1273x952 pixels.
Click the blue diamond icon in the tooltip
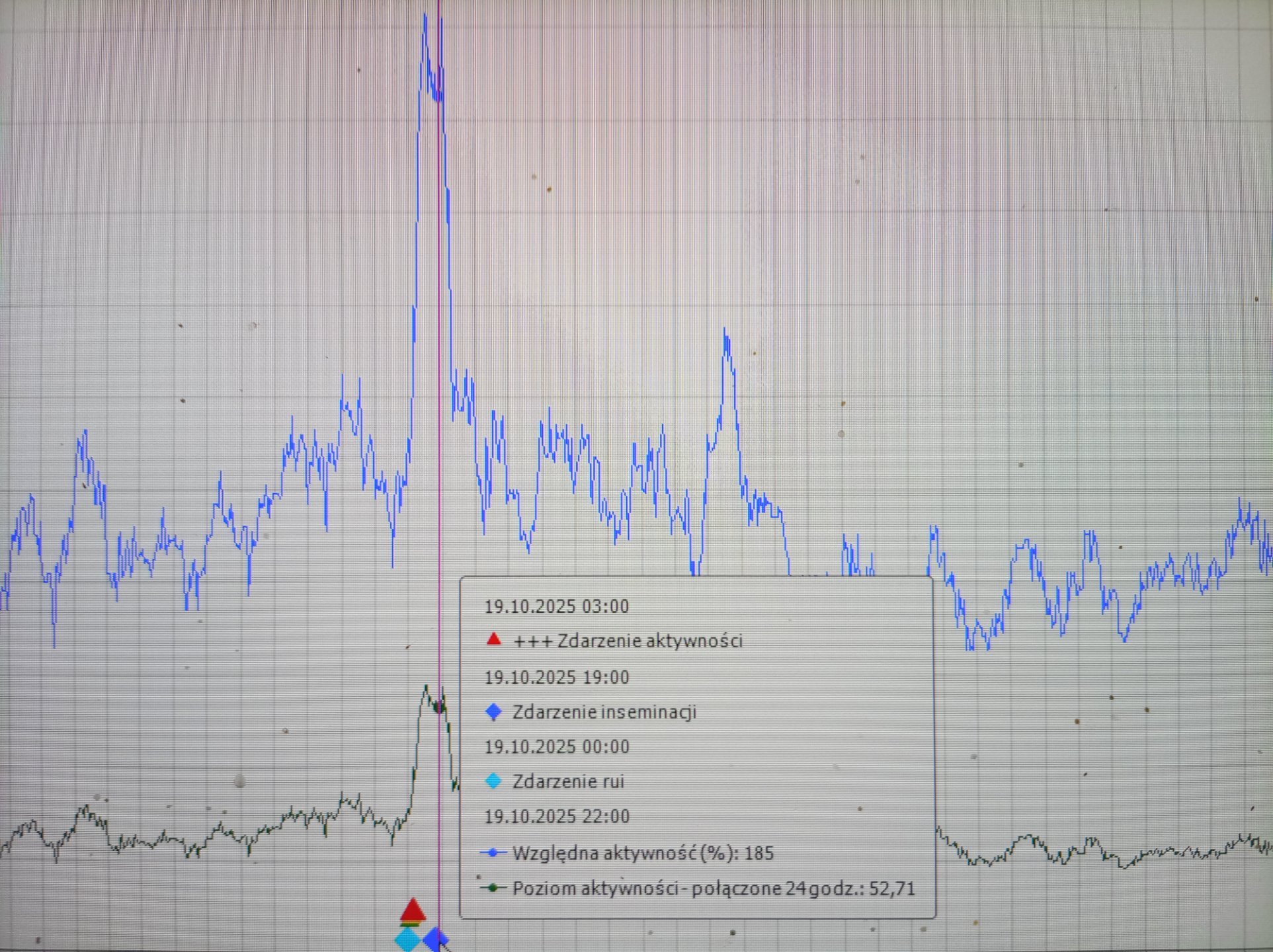(493, 711)
